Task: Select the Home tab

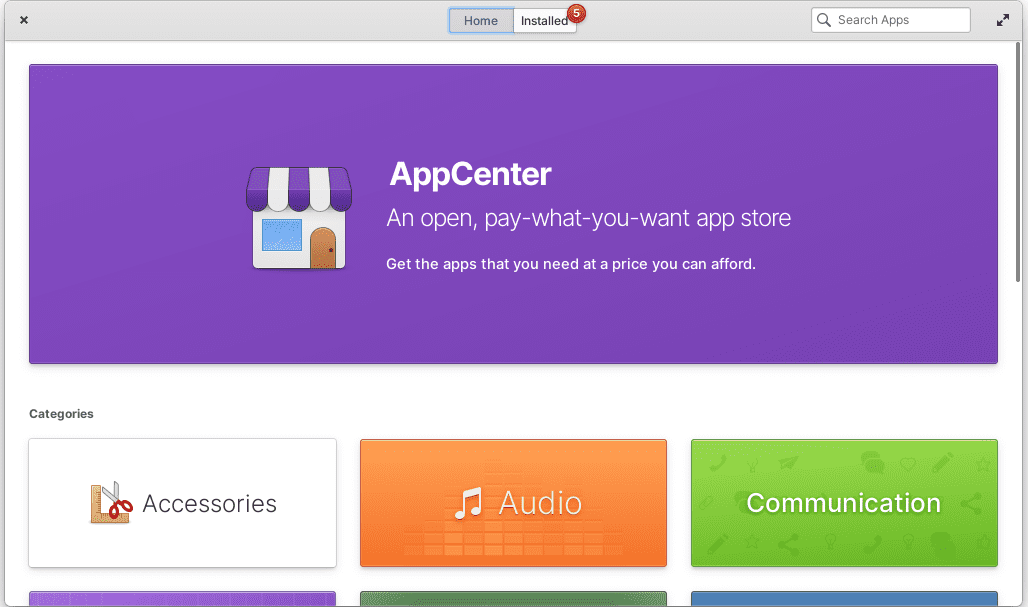Action: [481, 20]
